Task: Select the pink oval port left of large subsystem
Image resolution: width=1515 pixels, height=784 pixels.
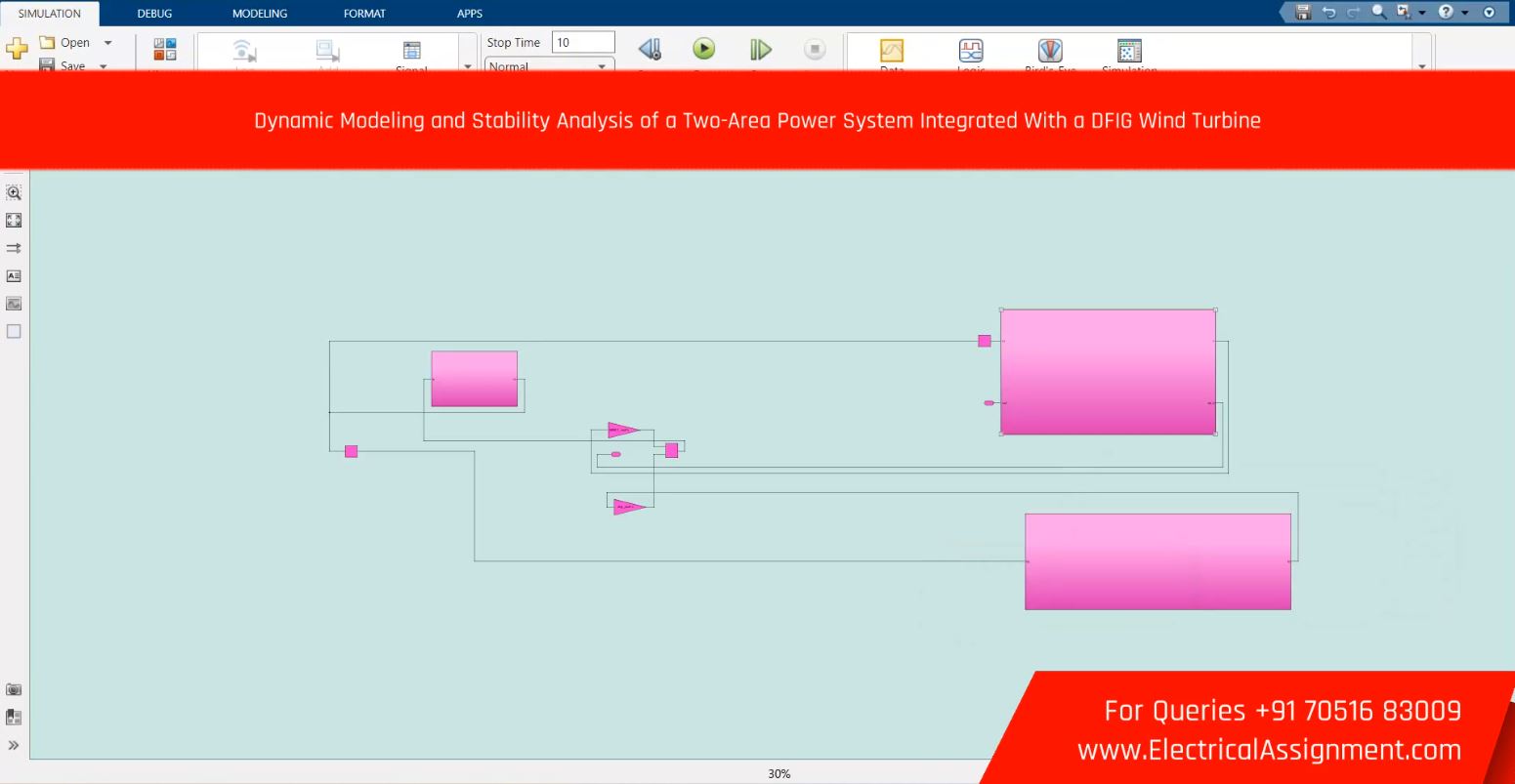Action: pyautogui.click(x=989, y=403)
